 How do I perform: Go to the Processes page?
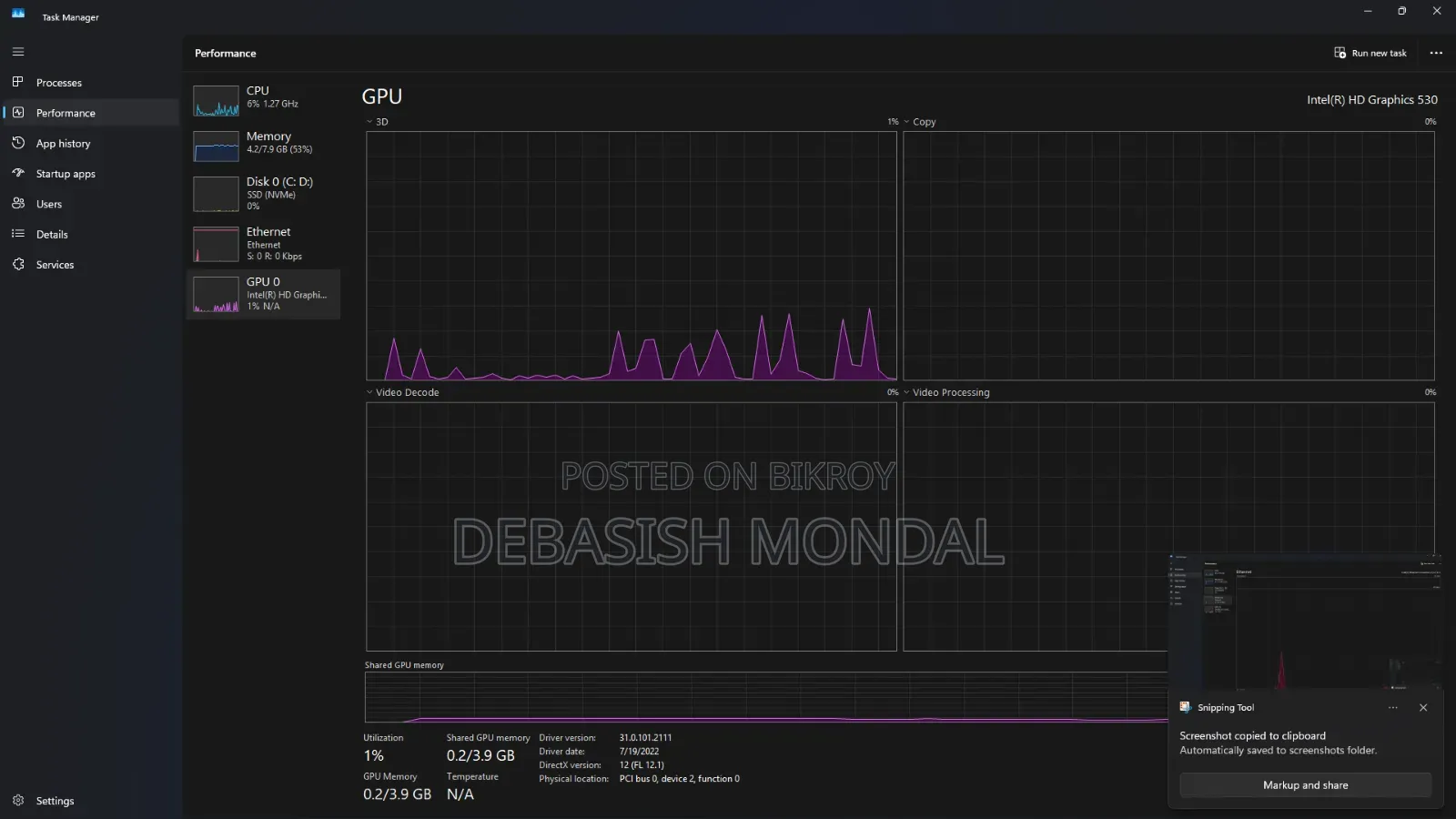(x=91, y=83)
